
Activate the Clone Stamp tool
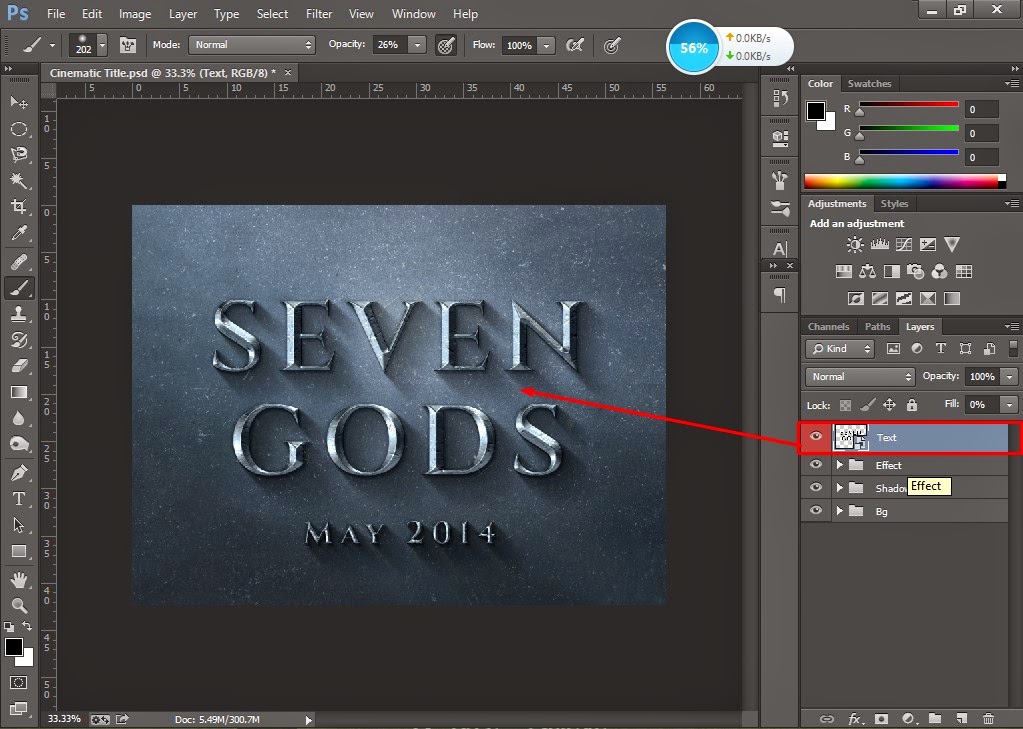point(18,314)
